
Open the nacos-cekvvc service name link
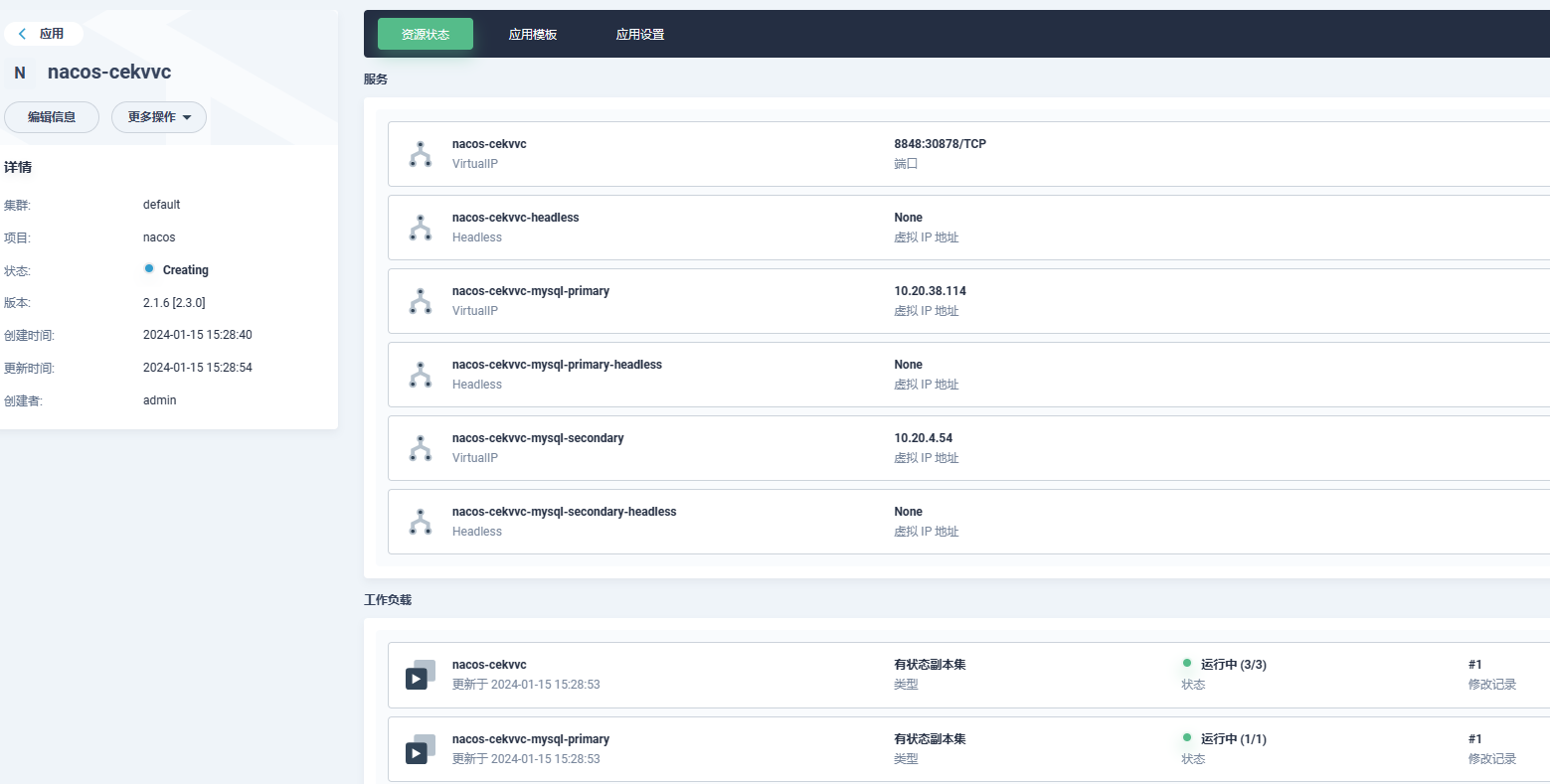click(489, 144)
